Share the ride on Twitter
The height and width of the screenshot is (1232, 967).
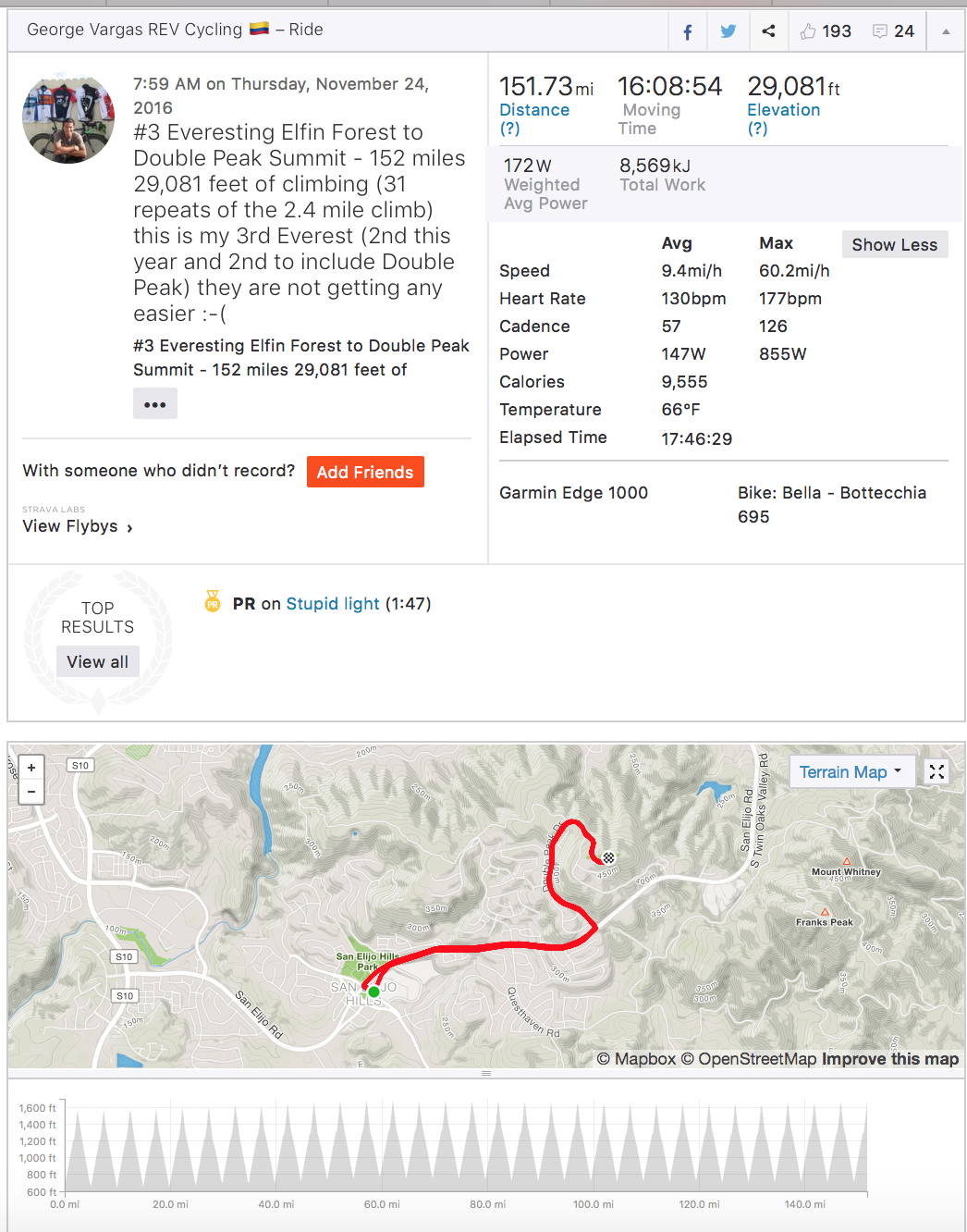(728, 32)
